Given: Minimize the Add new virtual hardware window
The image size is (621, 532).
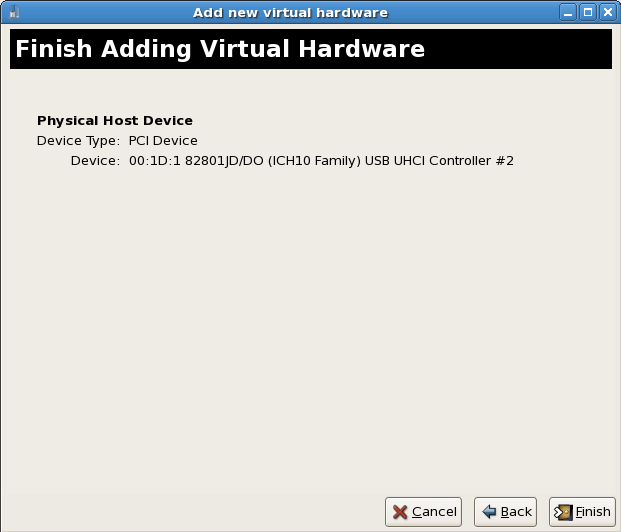Looking at the screenshot, I should (x=569, y=12).
